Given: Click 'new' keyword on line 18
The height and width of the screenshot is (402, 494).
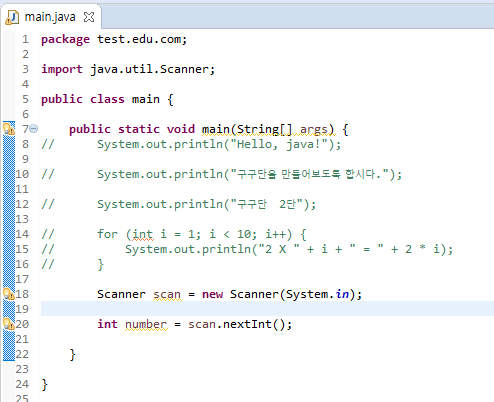Looking at the screenshot, I should point(212,294).
